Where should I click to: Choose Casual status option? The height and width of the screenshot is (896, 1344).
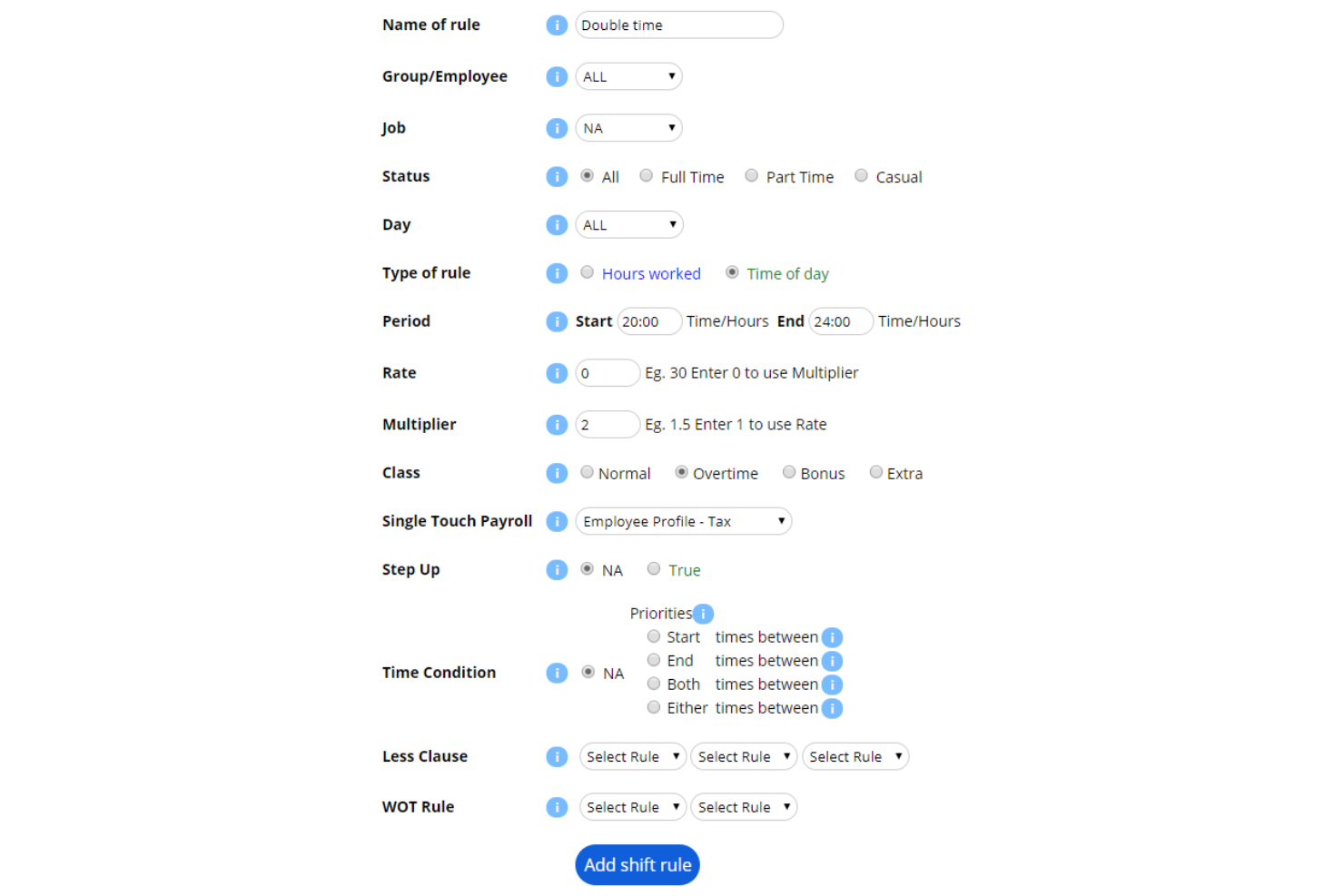tap(861, 176)
